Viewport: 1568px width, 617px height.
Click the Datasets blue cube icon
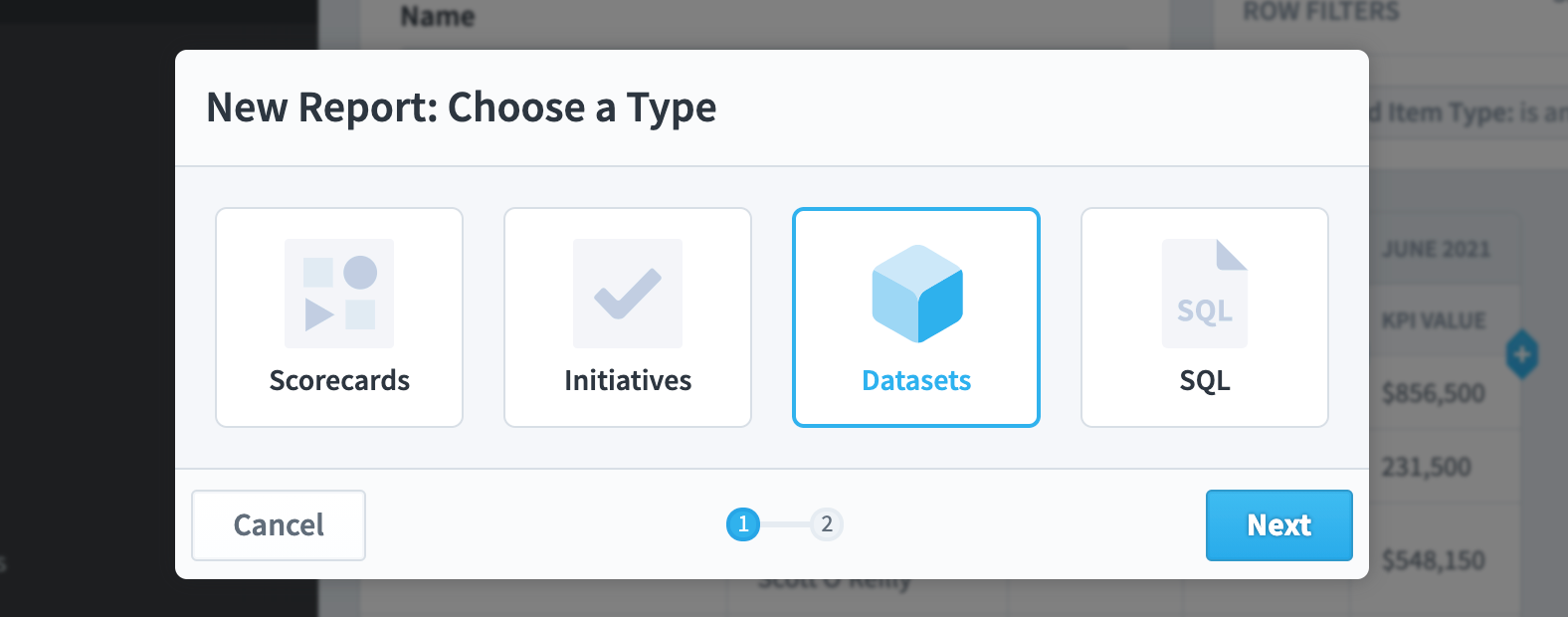pyautogui.click(x=917, y=294)
